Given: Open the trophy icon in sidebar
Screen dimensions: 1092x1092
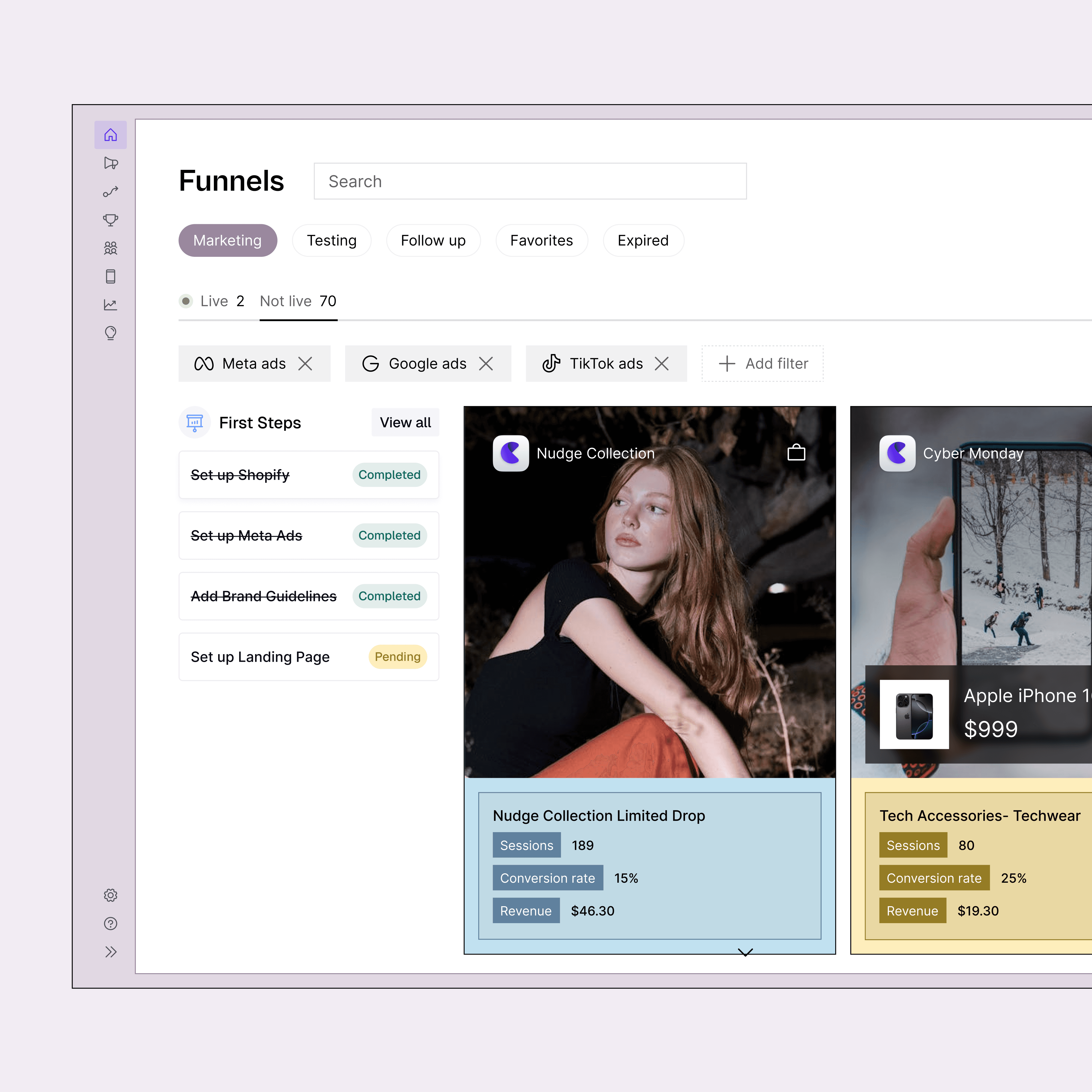Looking at the screenshot, I should coord(111,220).
